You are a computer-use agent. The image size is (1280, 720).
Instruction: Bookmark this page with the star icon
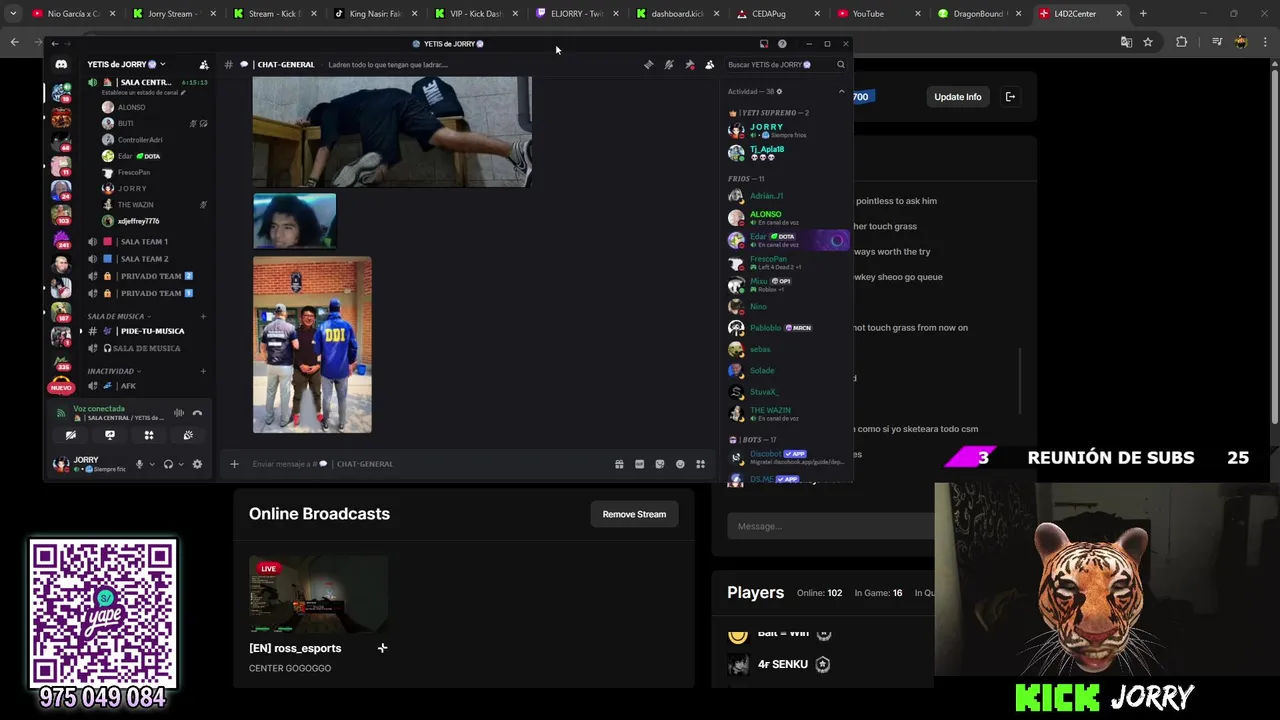point(1148,42)
